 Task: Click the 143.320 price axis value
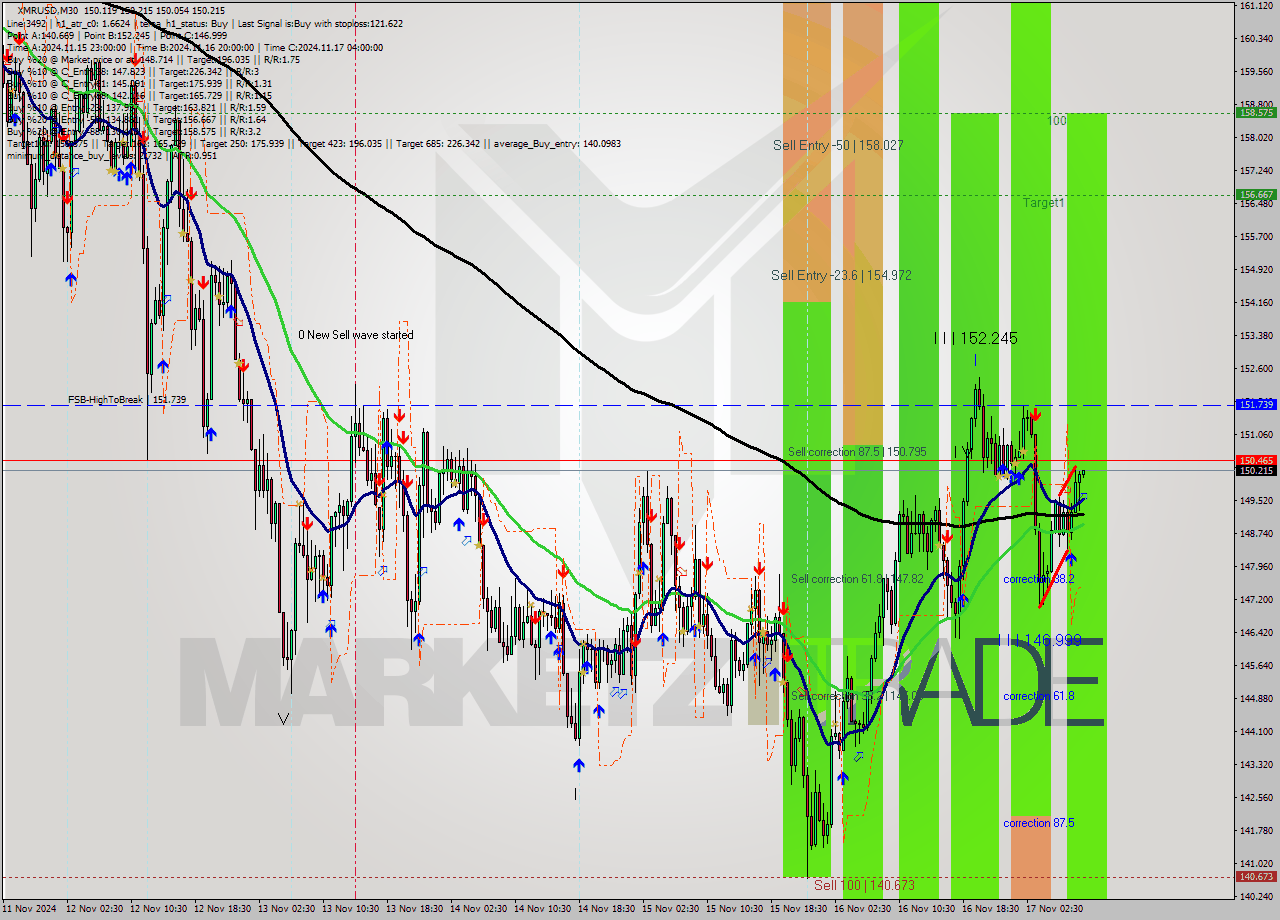tap(1255, 765)
